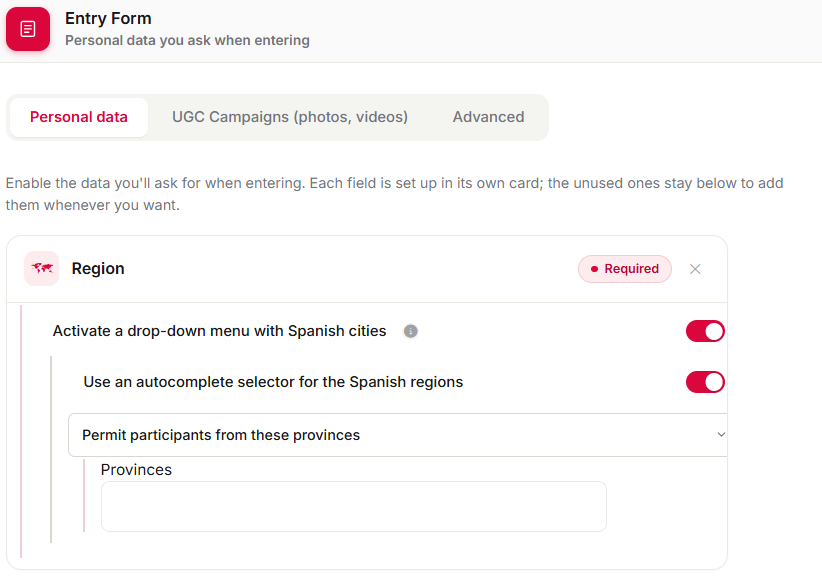The height and width of the screenshot is (584, 822).
Task: Disable the Spanish cities drop-down menu toggle
Action: coord(705,331)
